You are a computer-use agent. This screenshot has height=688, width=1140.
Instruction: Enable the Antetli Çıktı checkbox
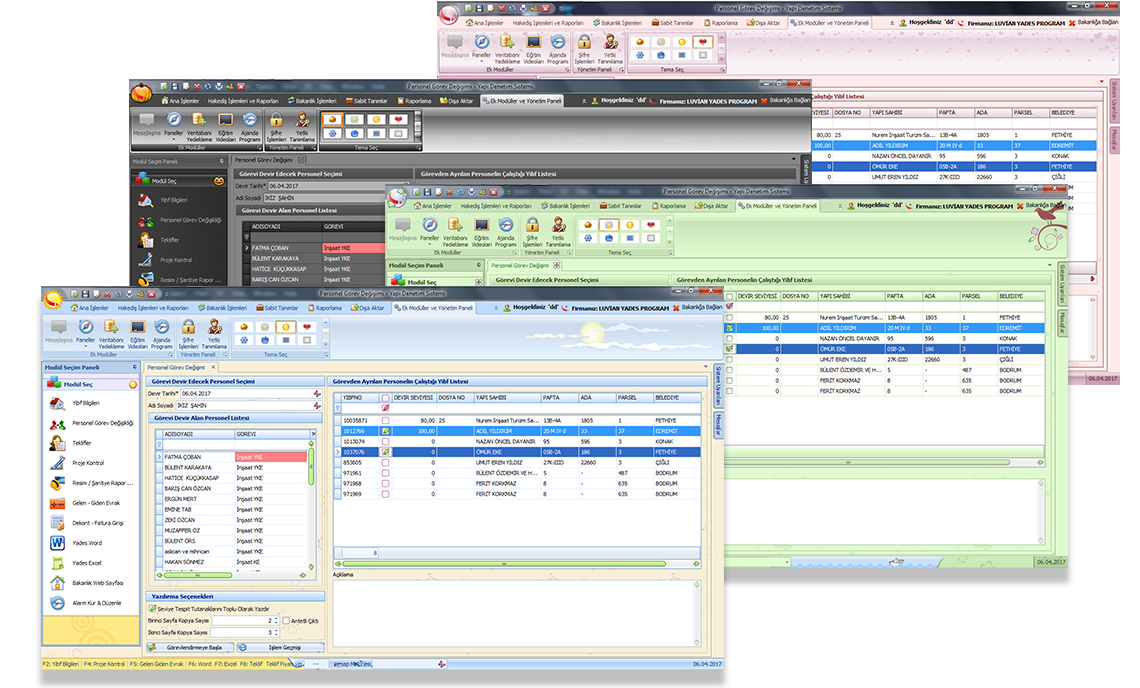[285, 621]
